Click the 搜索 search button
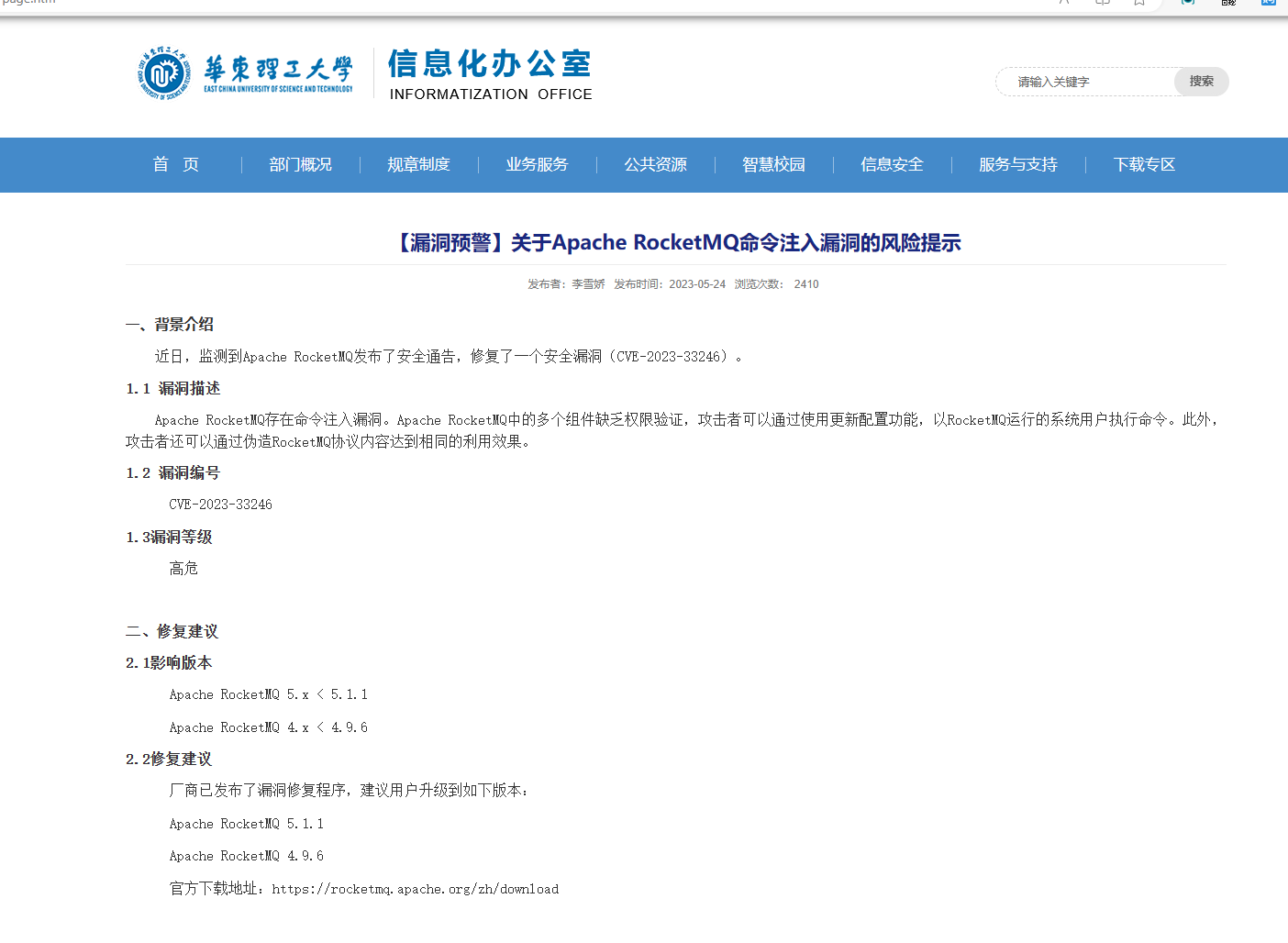This screenshot has height=943, width=1288. [x=1202, y=82]
